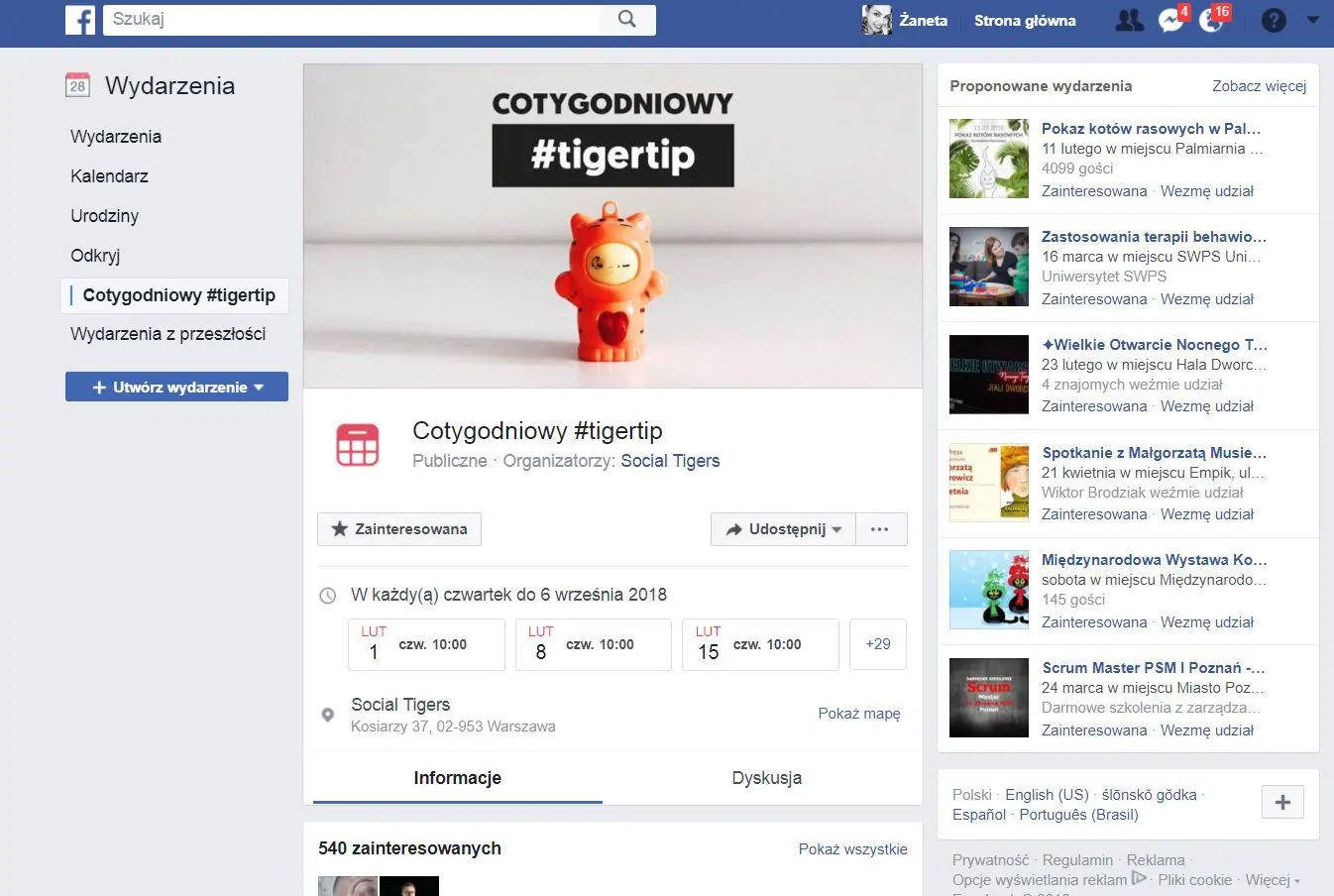Screen dimensions: 1334x896
Task: Open the Social Tigers organizer link
Action: 670,461
